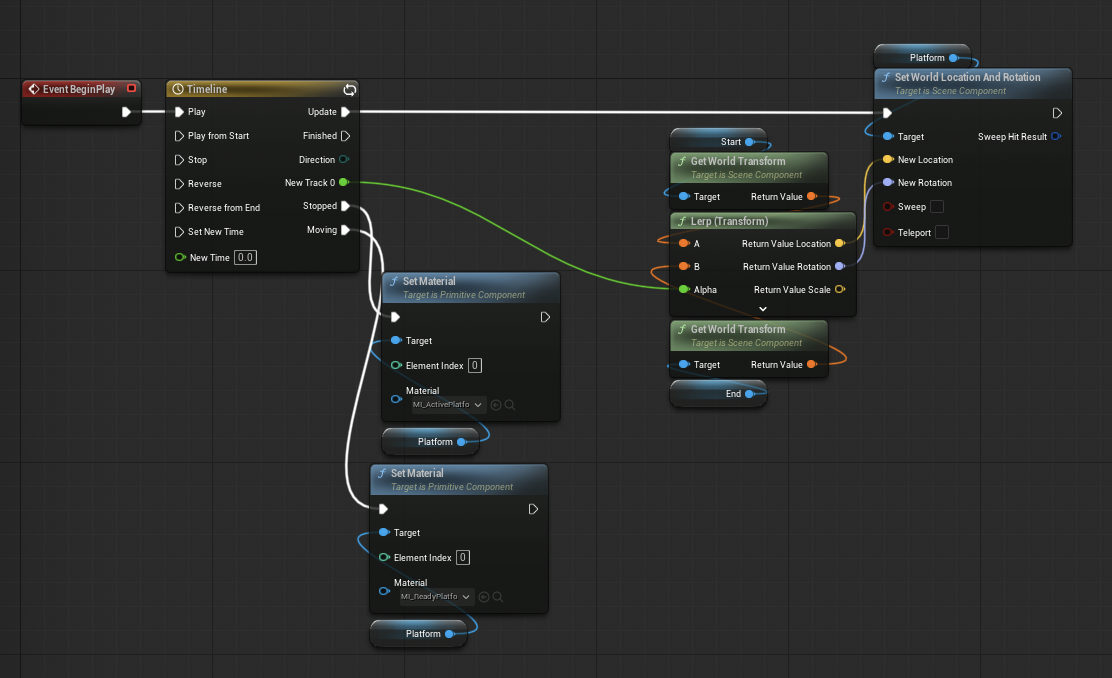The width and height of the screenshot is (1112, 678).
Task: Click the red Sweep input pin
Action: tap(888, 206)
